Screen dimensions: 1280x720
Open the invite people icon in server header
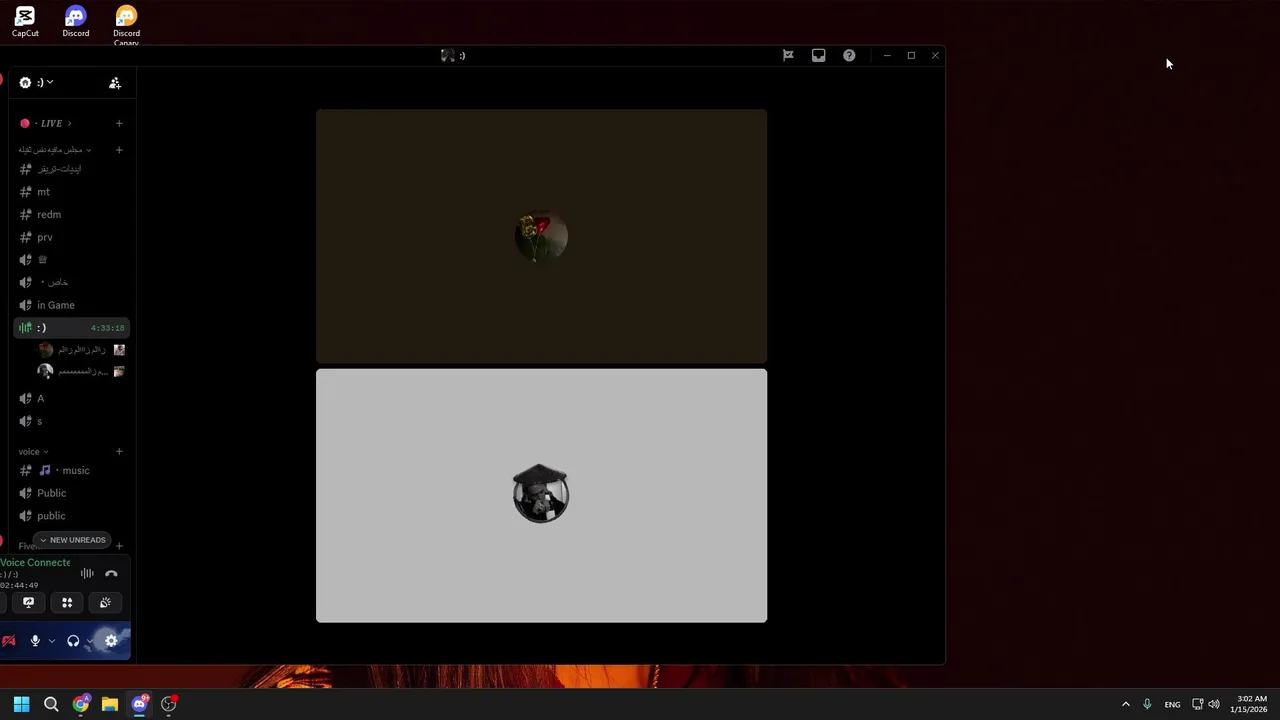point(115,83)
